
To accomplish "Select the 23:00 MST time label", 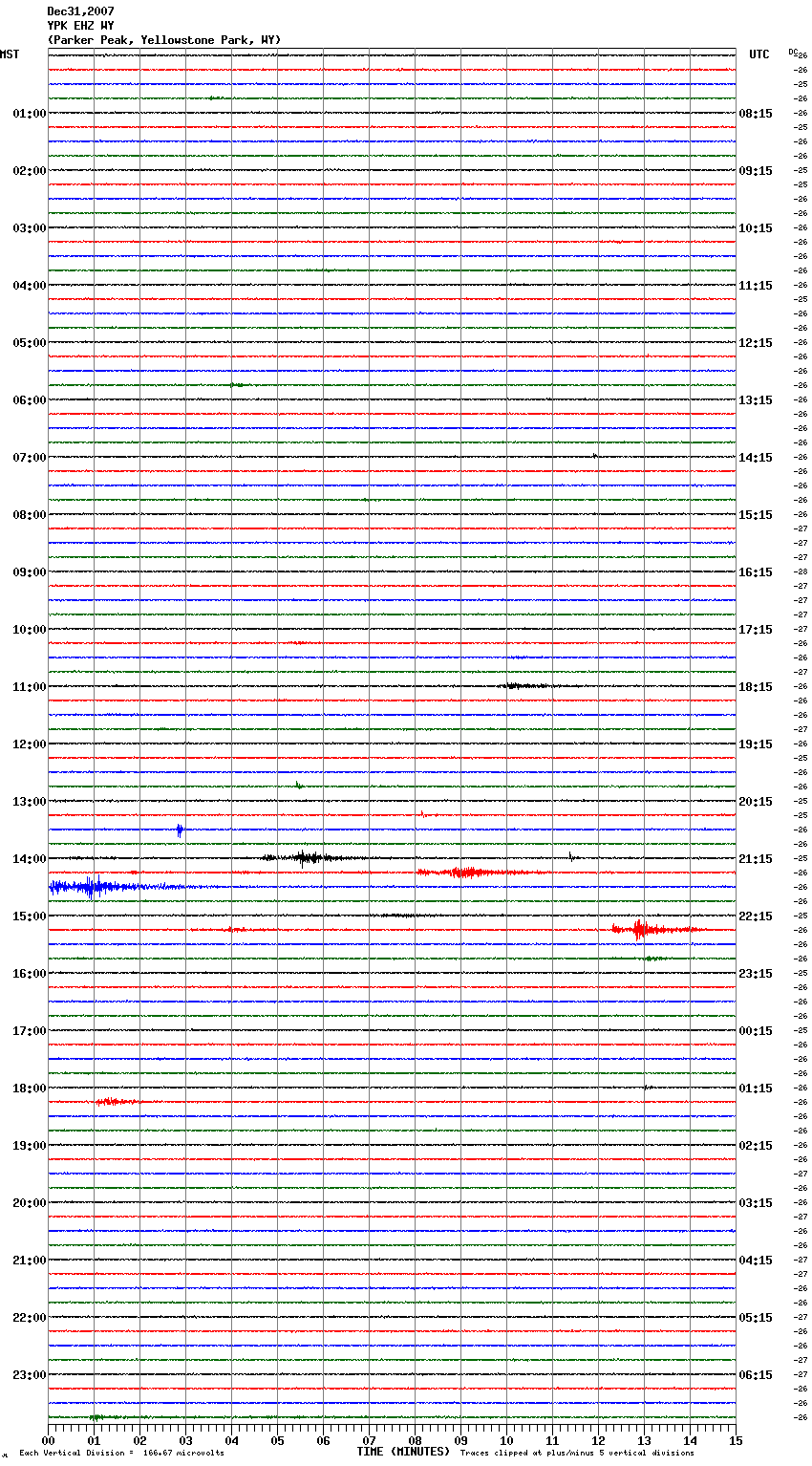I will pyautogui.click(x=29, y=1375).
